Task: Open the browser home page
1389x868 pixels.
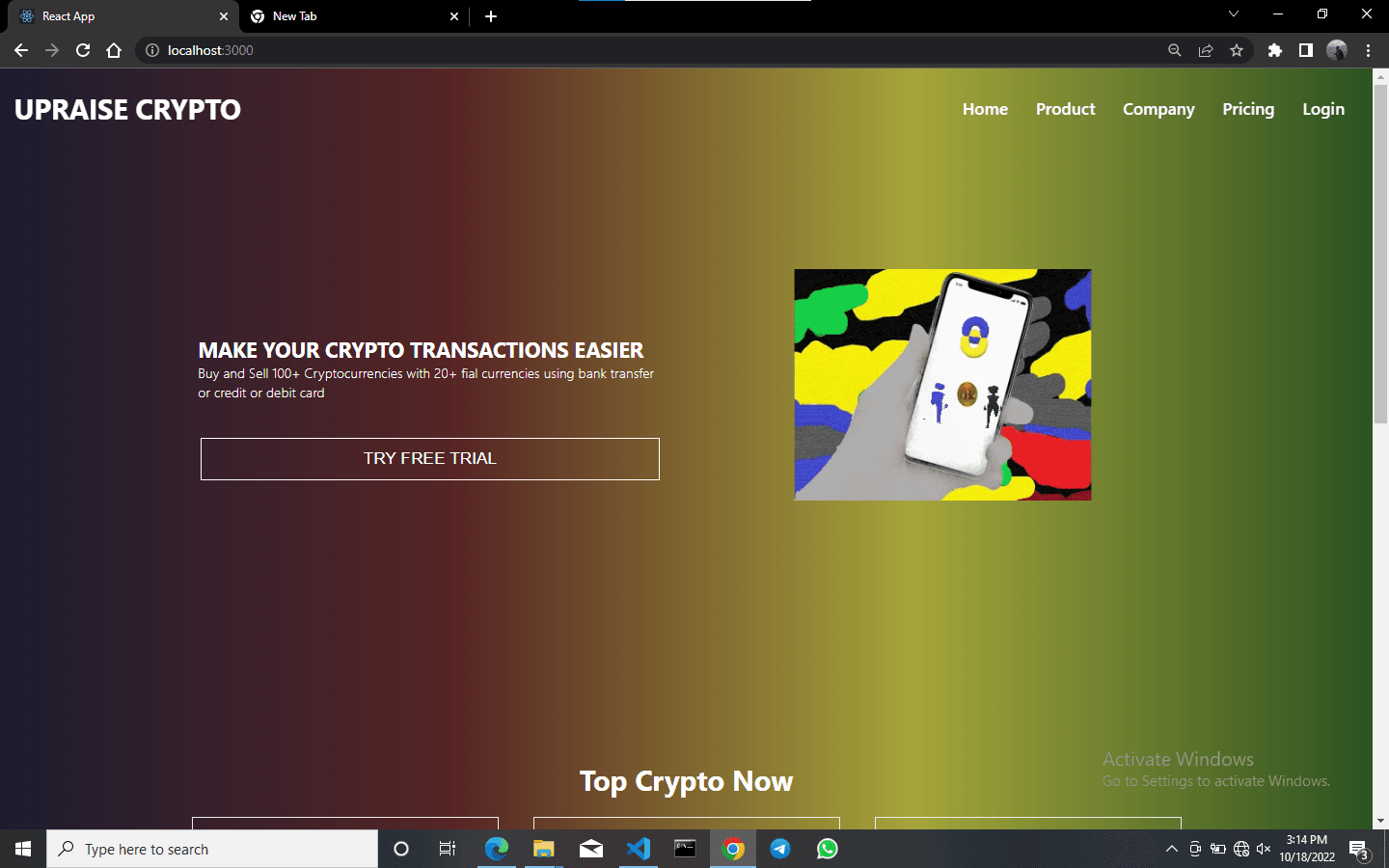Action: [x=114, y=49]
